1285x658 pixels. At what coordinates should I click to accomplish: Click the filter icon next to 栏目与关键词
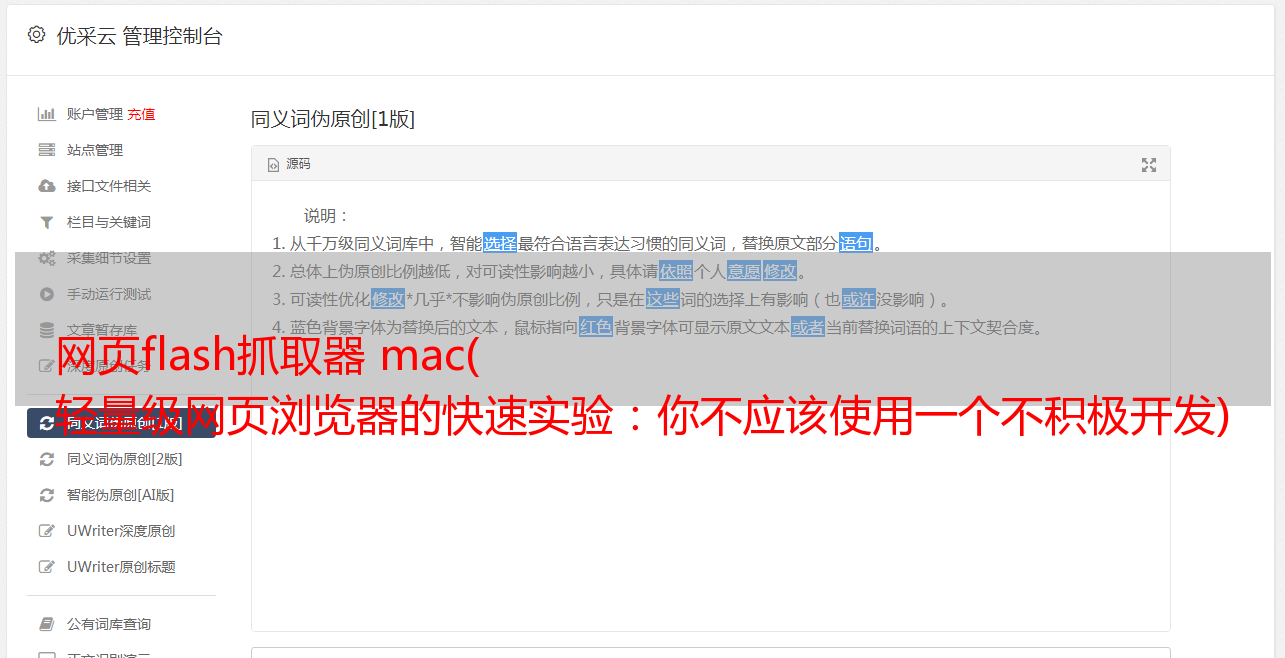pyautogui.click(x=46, y=222)
